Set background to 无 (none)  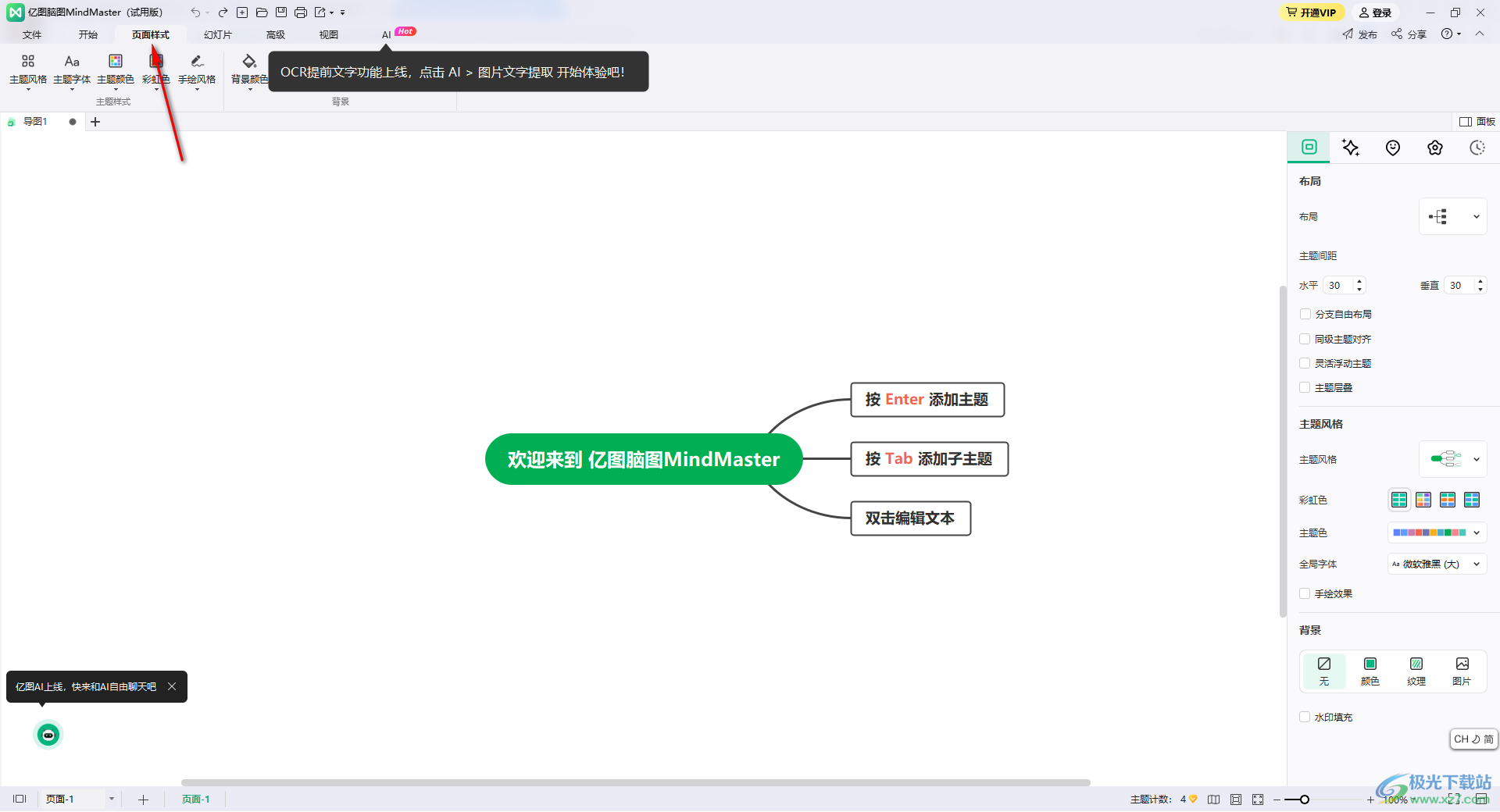[x=1324, y=671]
